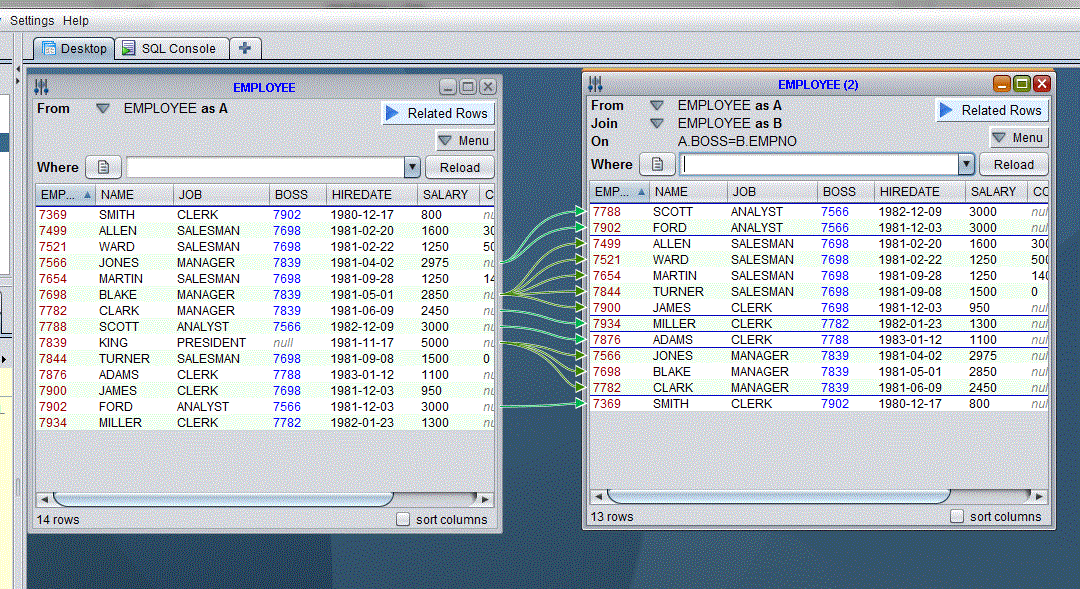
Task: Click scroll-left arrow in EMPLOYEE (2) scrollbar
Action: [x=599, y=496]
